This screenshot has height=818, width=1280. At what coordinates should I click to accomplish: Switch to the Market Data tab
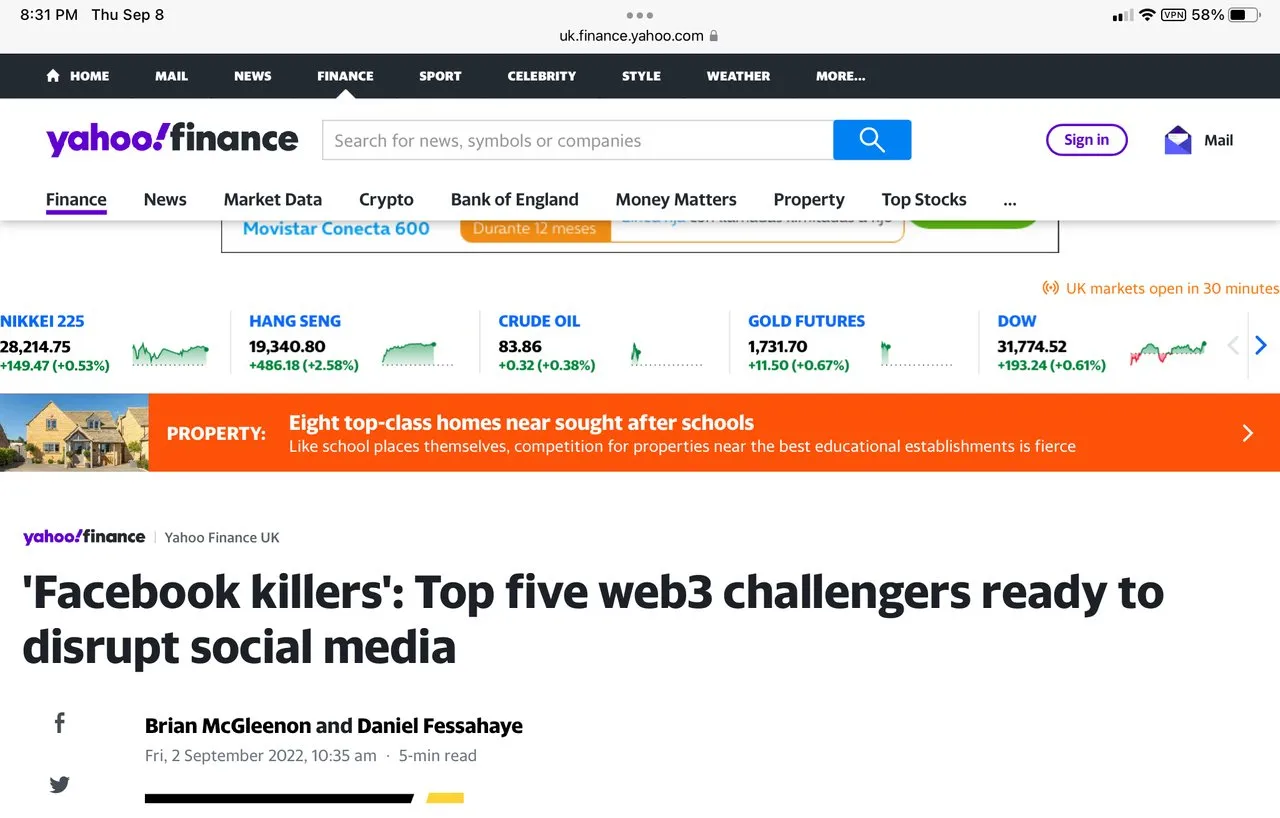pos(273,199)
